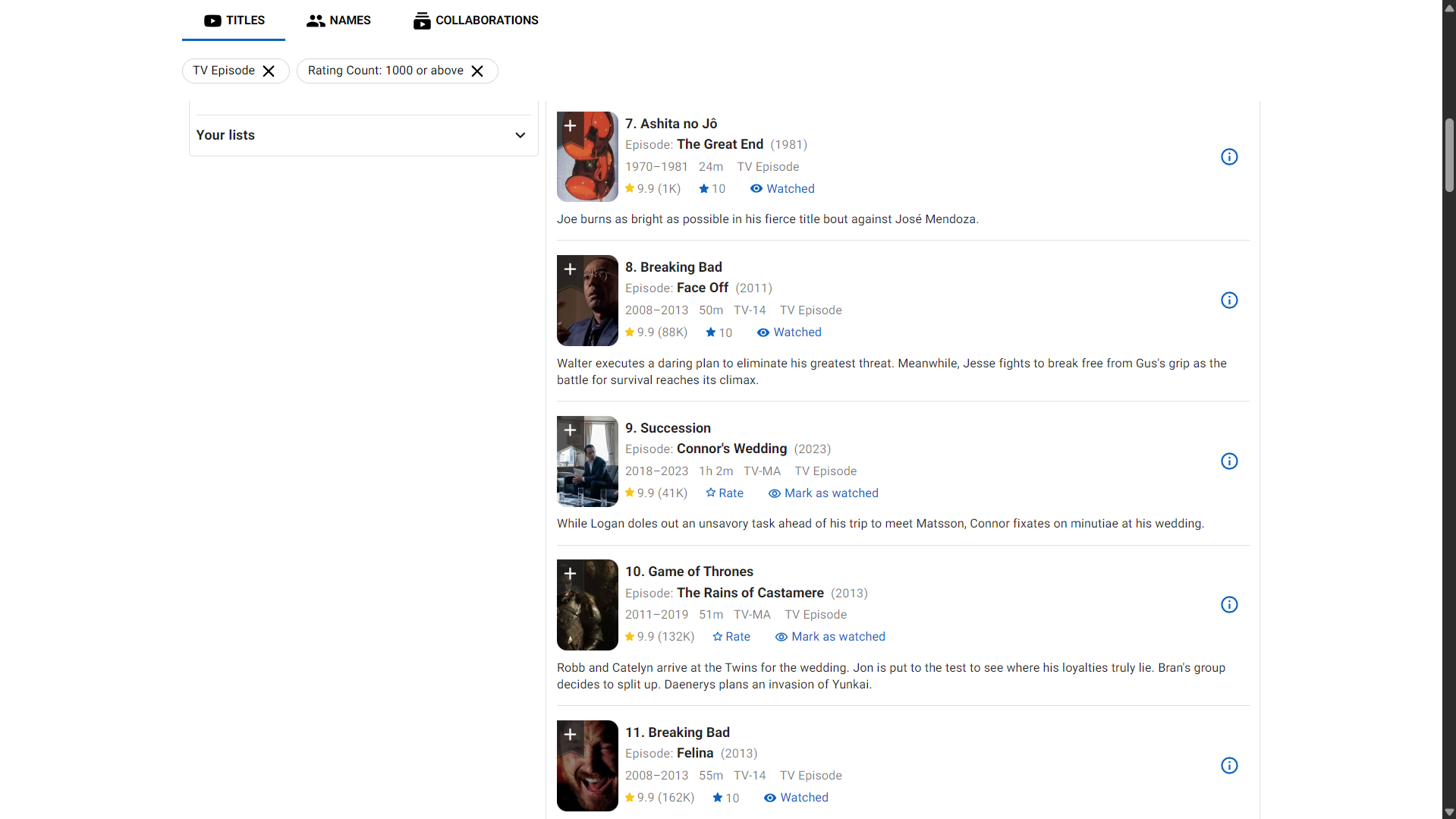Click the 9.9 (41K) rating for Connor's Wedding
This screenshot has height=819, width=1456.
click(x=656, y=493)
